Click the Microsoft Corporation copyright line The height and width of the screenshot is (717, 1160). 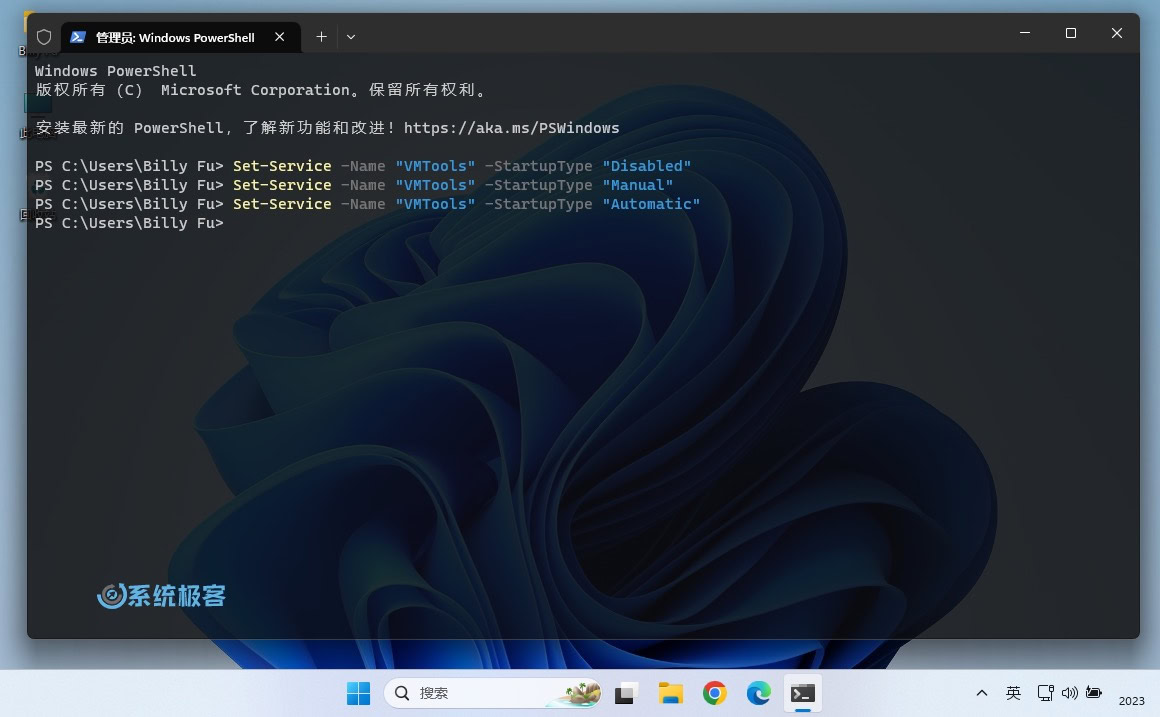coord(260,90)
